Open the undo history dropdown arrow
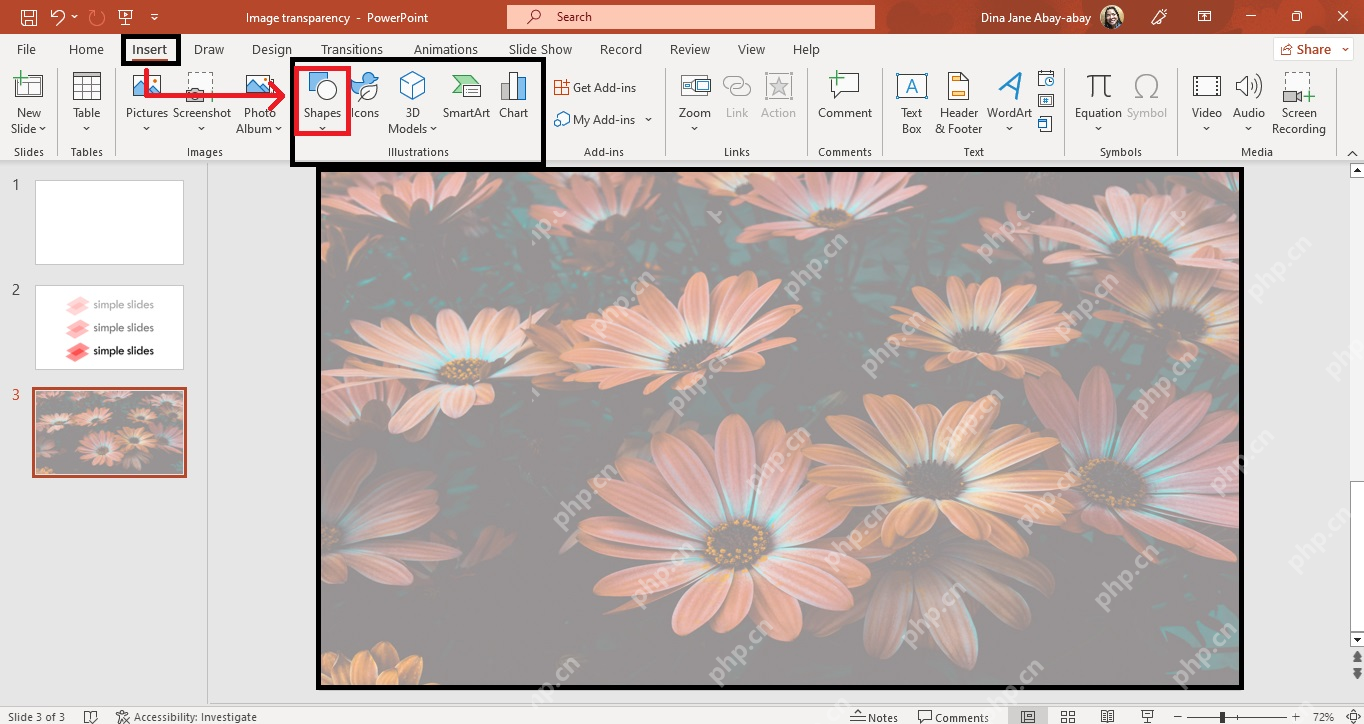Screen dimensions: 1364x724 click(74, 17)
